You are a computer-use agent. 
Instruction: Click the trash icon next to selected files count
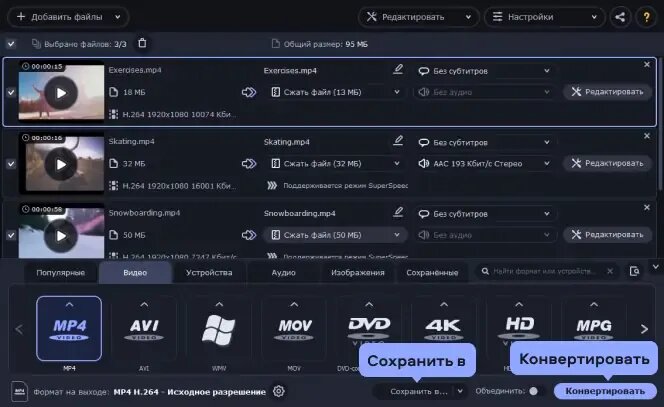pyautogui.click(x=142, y=43)
